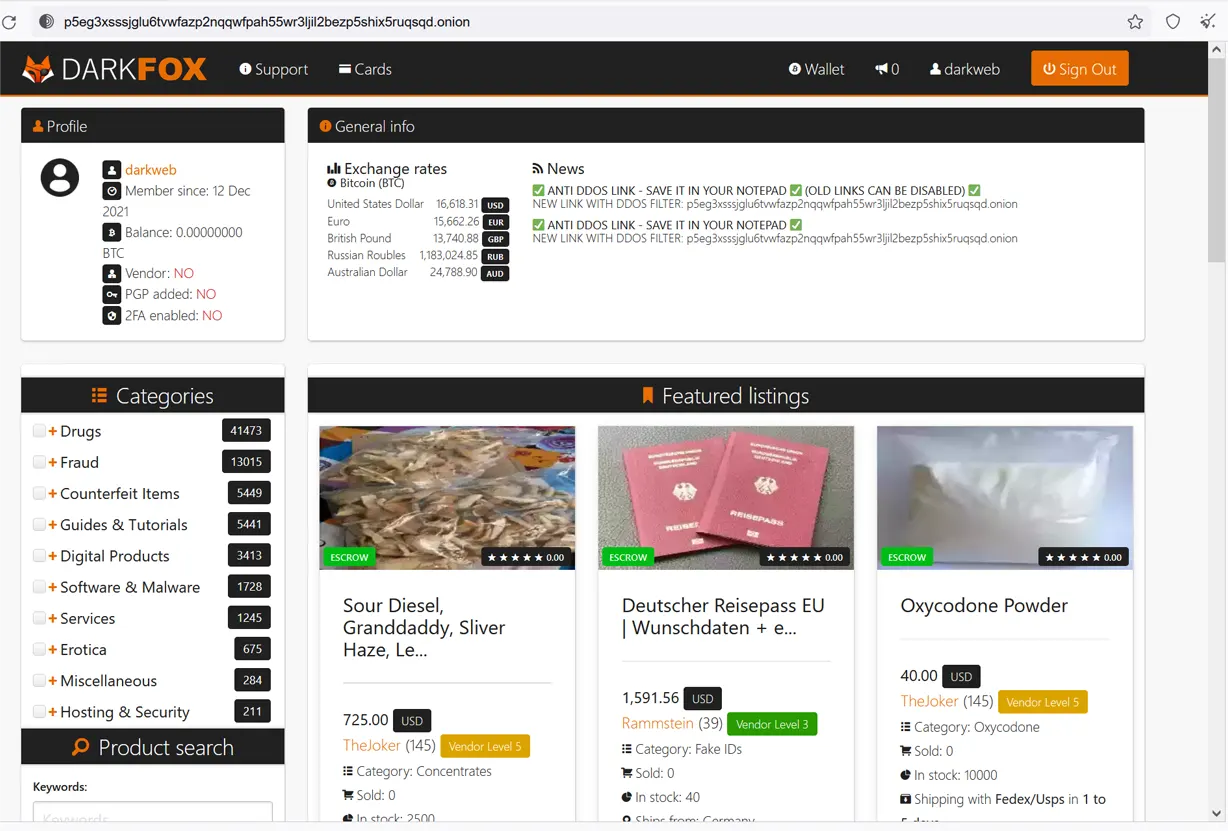Click the shield icon in the address bar
The width and height of the screenshot is (1228, 831).
1173,22
